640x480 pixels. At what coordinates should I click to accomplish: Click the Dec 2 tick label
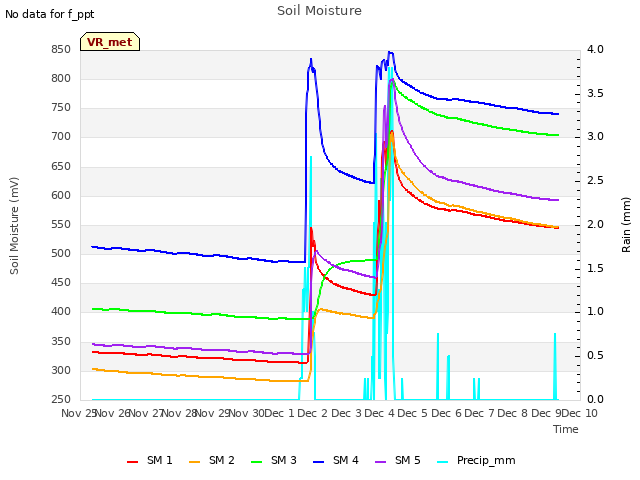coord(313,413)
